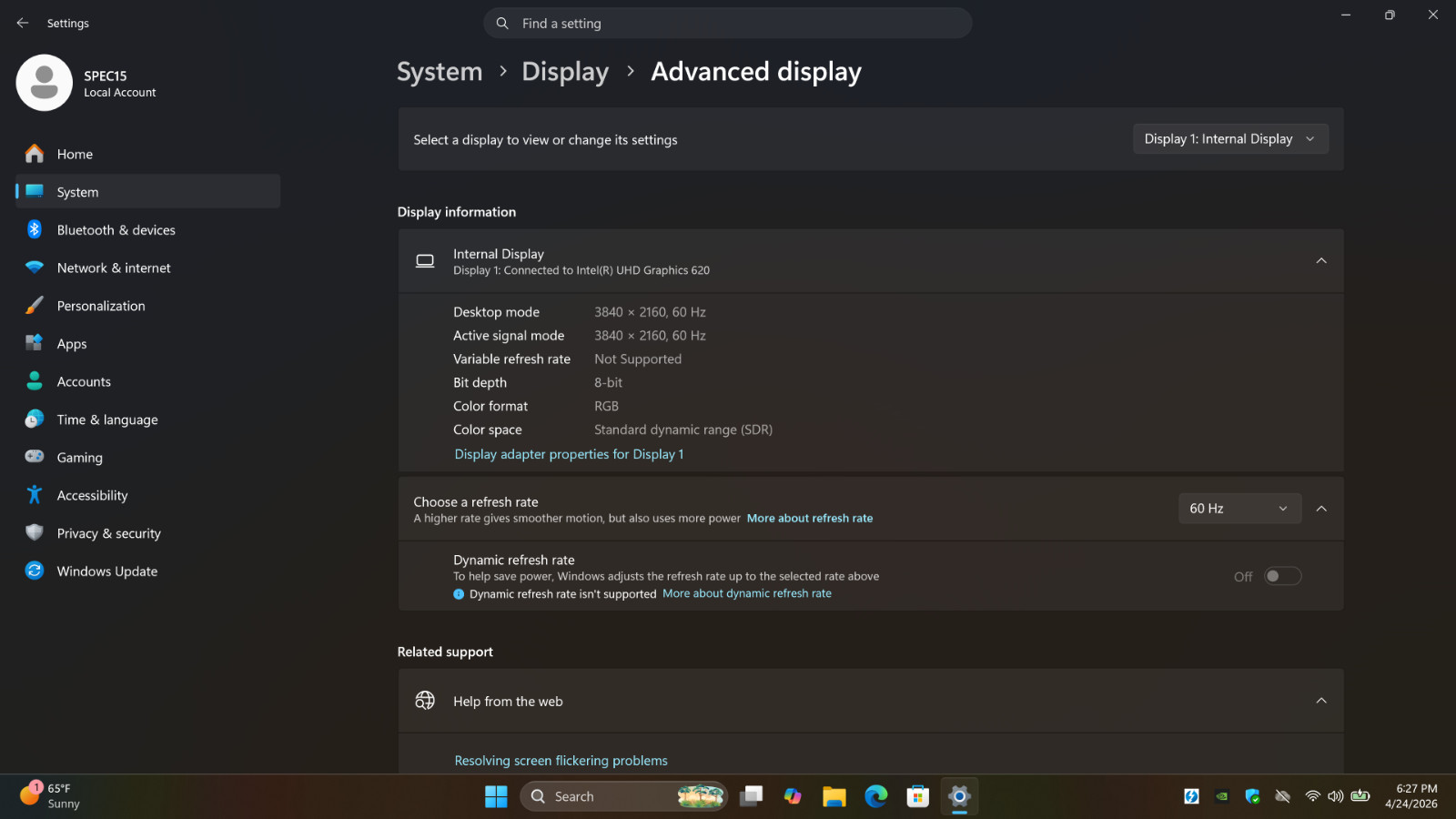
Task: Click the taskbar Search box
Action: click(x=624, y=796)
